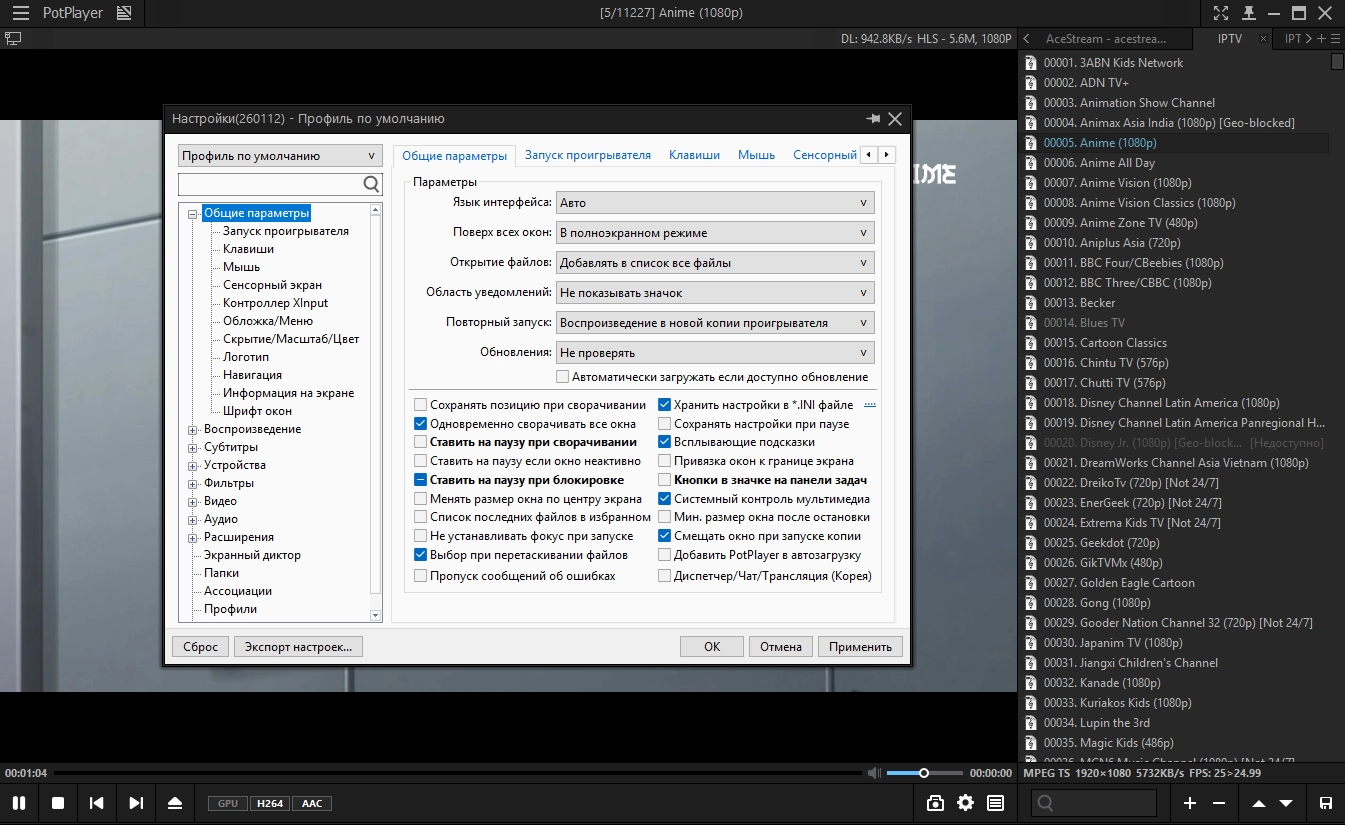This screenshot has height=825, width=1345.
Task: Open the settings gear icon in the bottom bar
Action: point(965,803)
